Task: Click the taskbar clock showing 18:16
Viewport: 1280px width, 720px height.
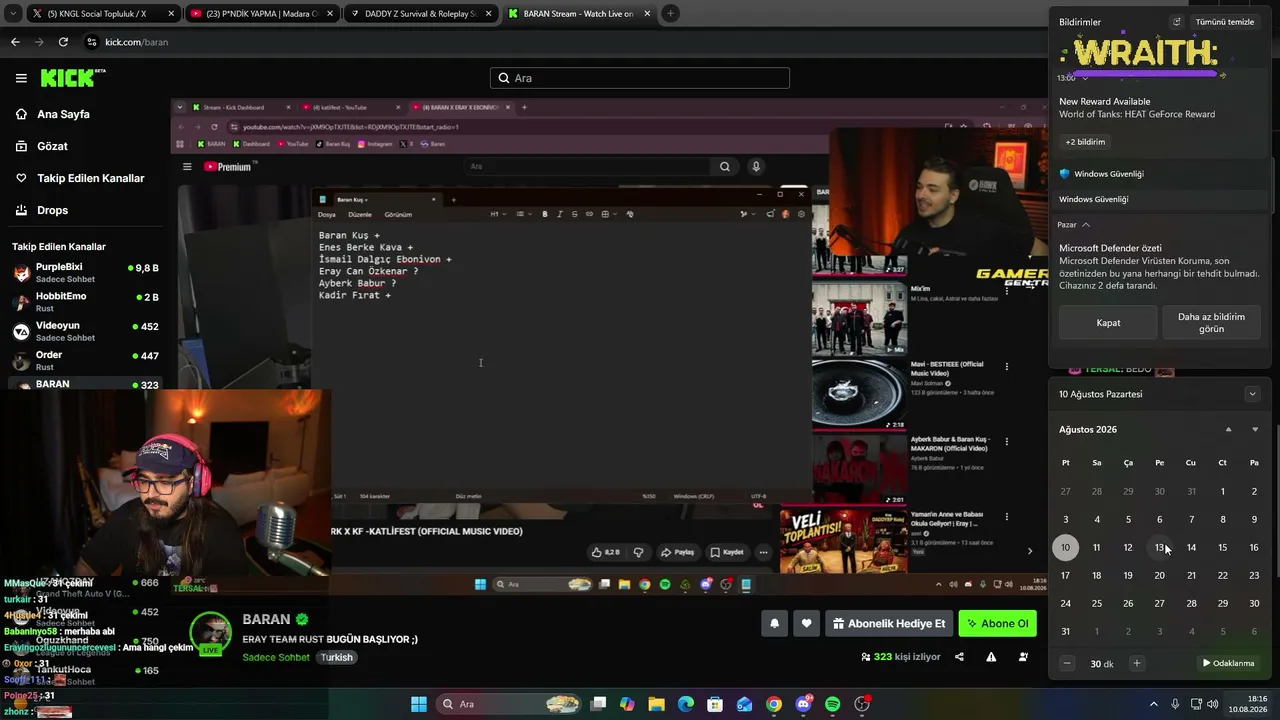Action: point(1249,704)
